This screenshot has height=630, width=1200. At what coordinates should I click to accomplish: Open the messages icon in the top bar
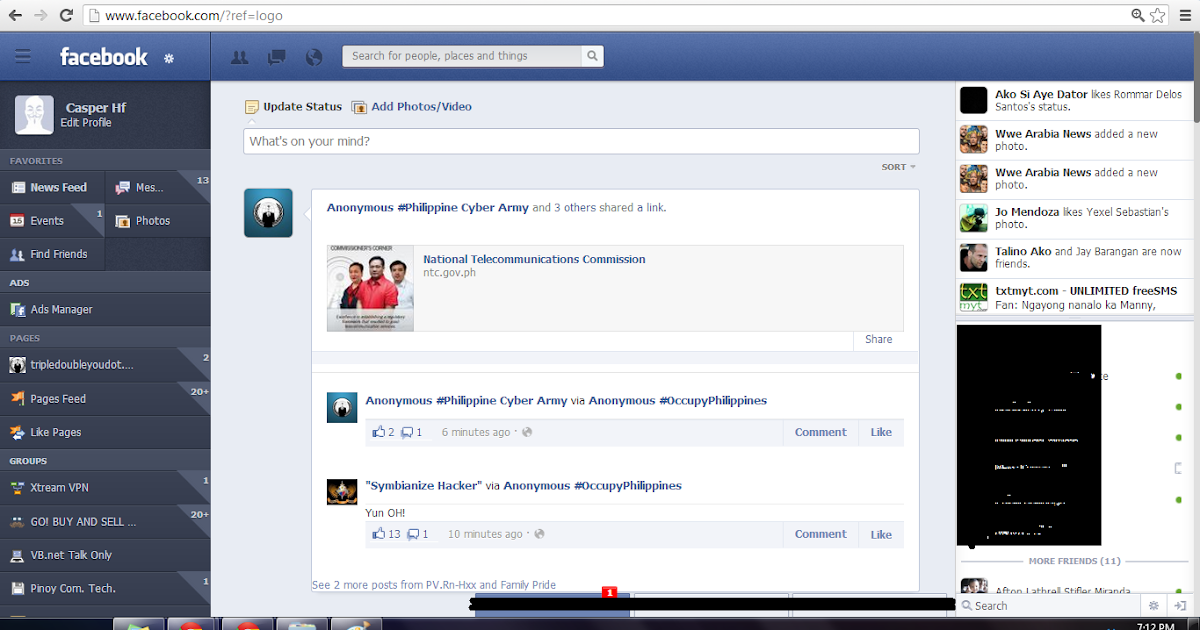pos(277,57)
